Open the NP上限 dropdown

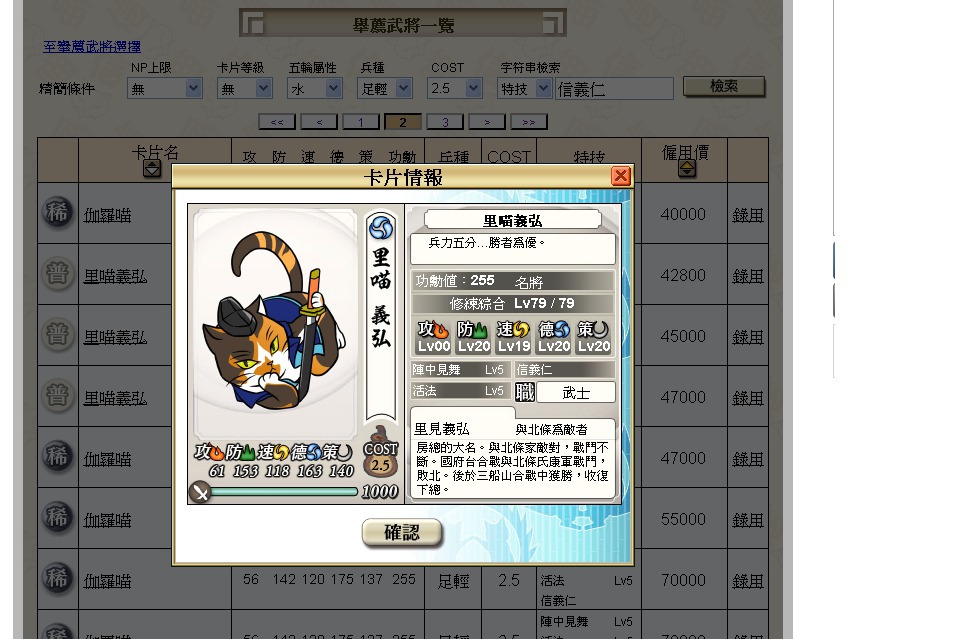[165, 88]
